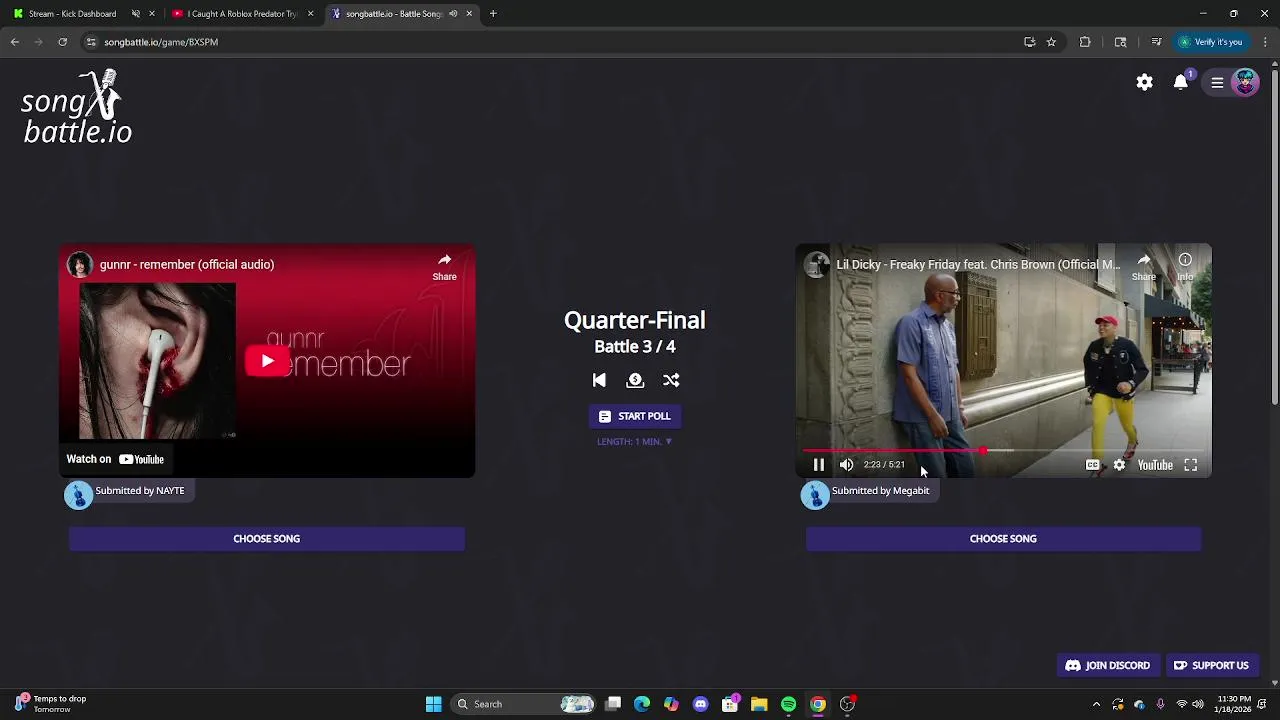Screen dimensions: 1280x720
Task: Reload the page
Action: click(62, 42)
